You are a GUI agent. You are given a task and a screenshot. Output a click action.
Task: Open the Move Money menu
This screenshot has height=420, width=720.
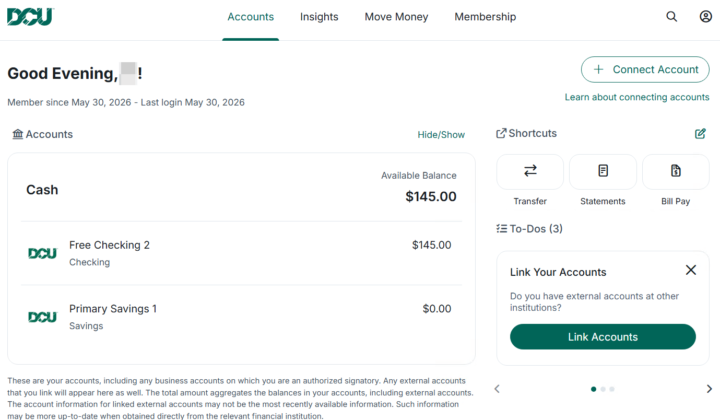pyautogui.click(x=396, y=17)
